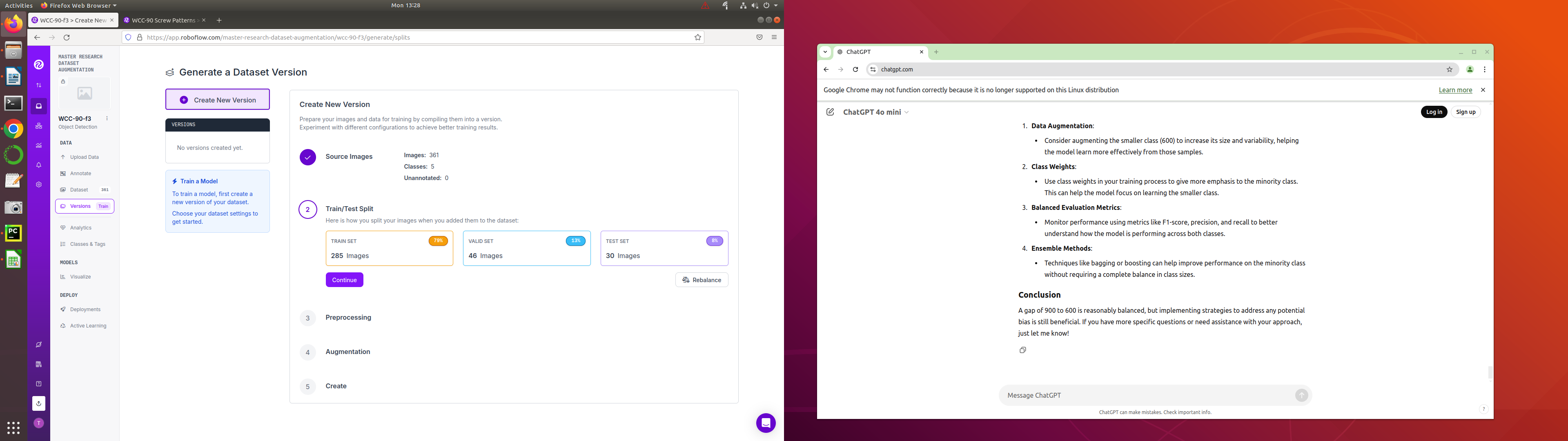Open the Annotate sidebar item
Screen dimensions: 1568x441
80,174
